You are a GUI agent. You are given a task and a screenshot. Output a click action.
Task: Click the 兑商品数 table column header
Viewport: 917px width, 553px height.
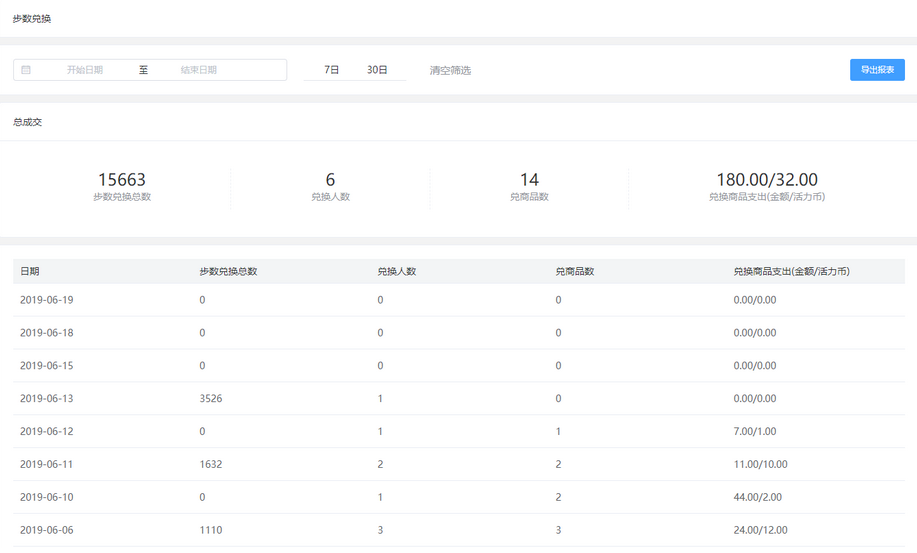tap(575, 271)
